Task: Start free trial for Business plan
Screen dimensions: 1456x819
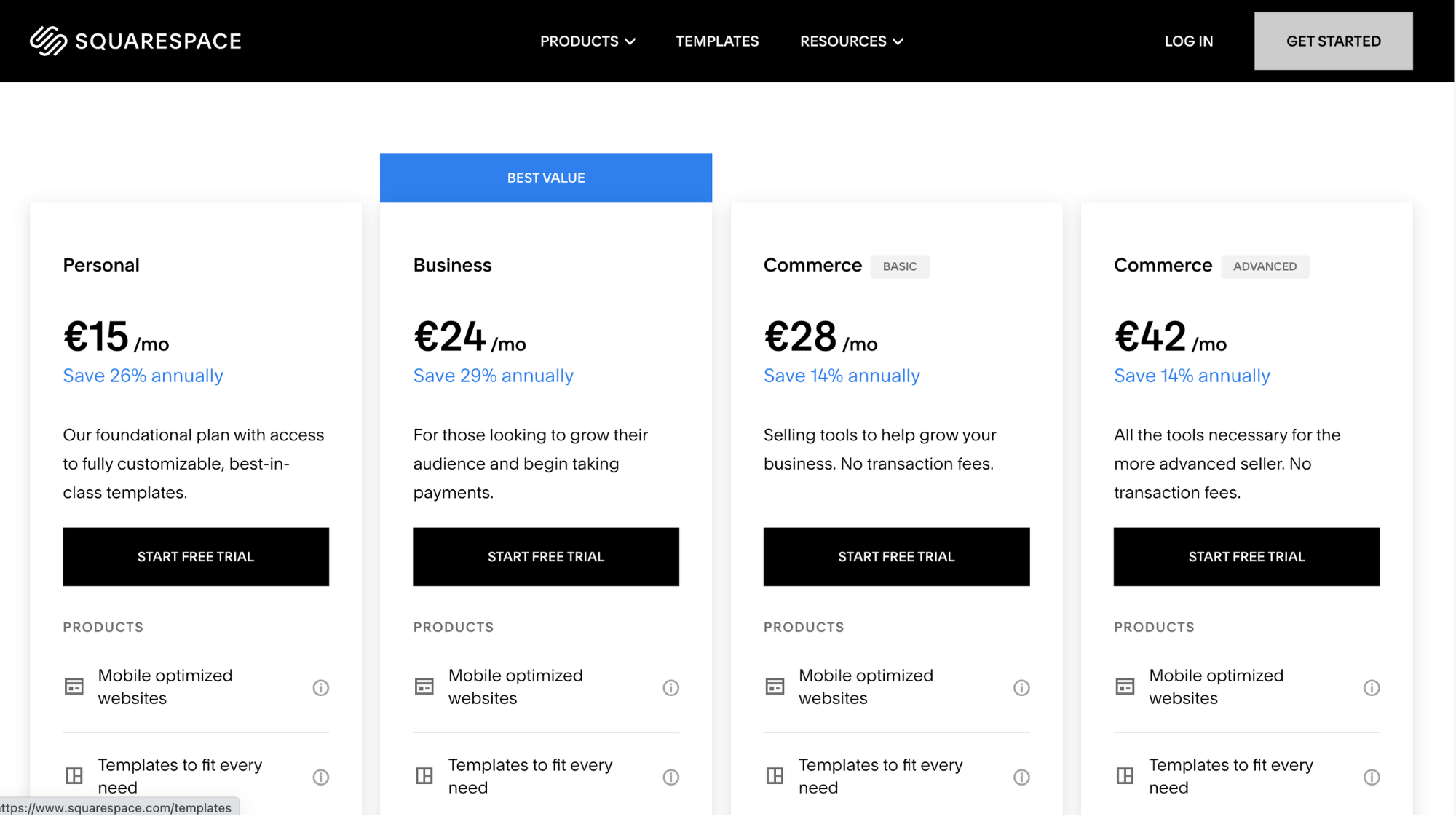Action: (x=546, y=556)
